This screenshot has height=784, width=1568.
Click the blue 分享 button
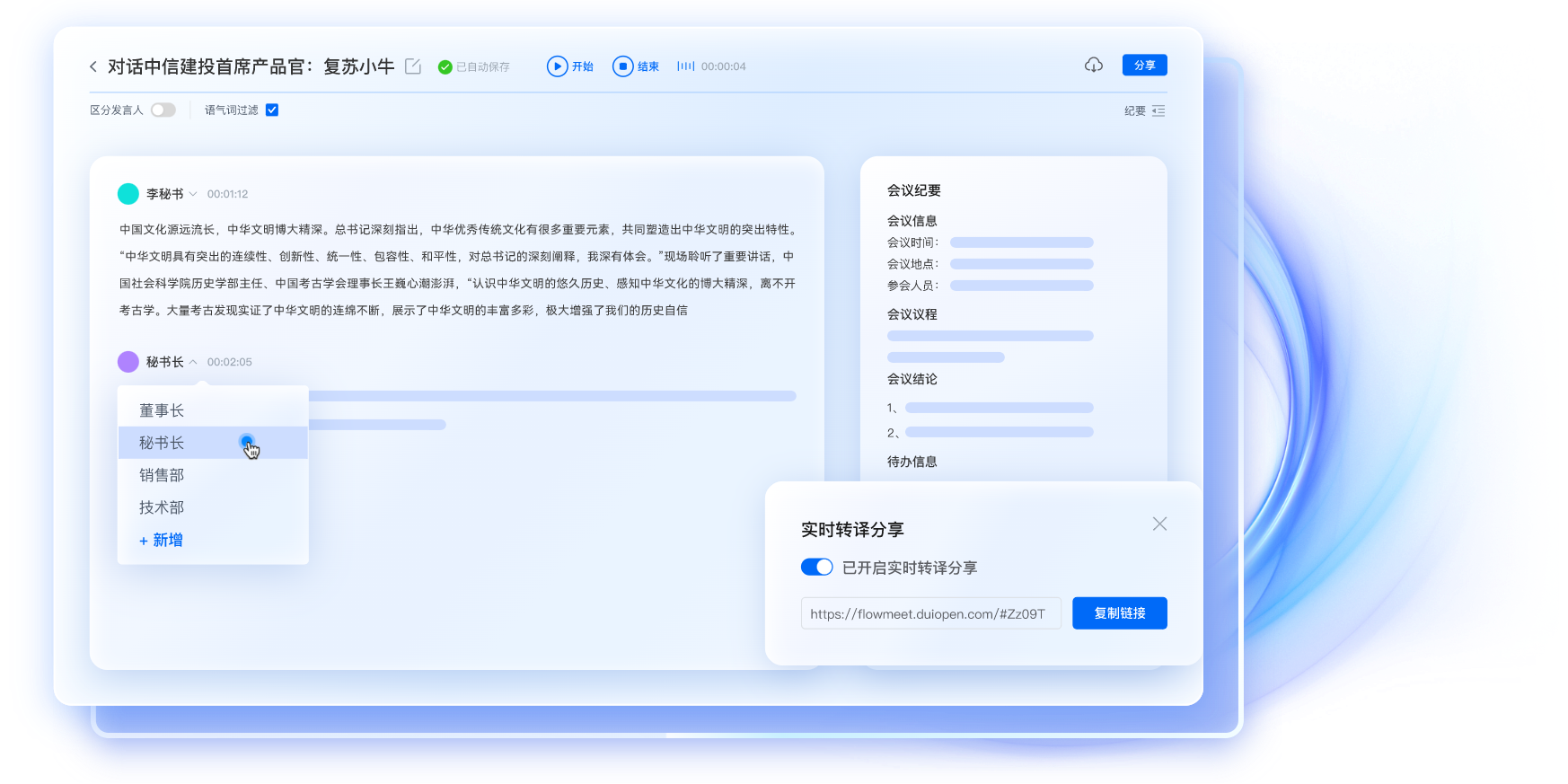coord(1144,66)
